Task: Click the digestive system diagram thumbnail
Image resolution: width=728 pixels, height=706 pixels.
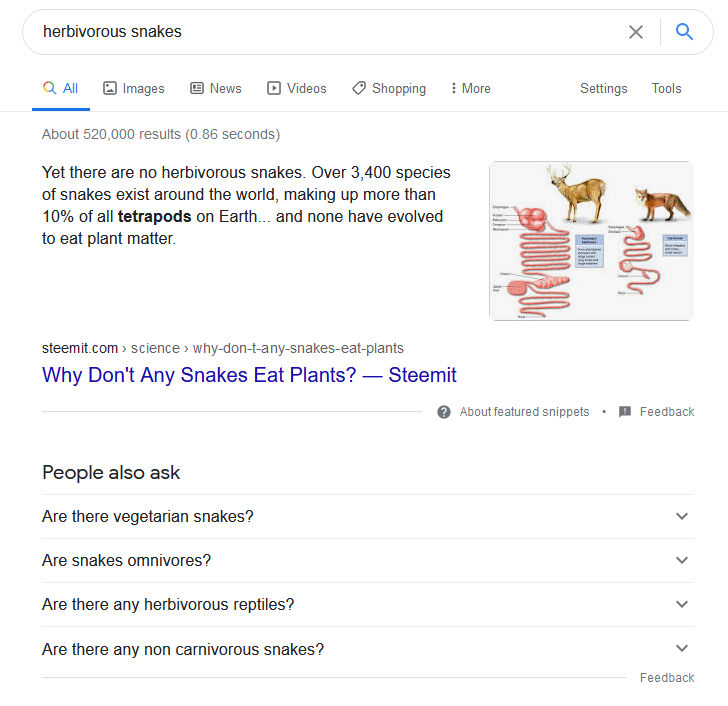Action: [591, 241]
